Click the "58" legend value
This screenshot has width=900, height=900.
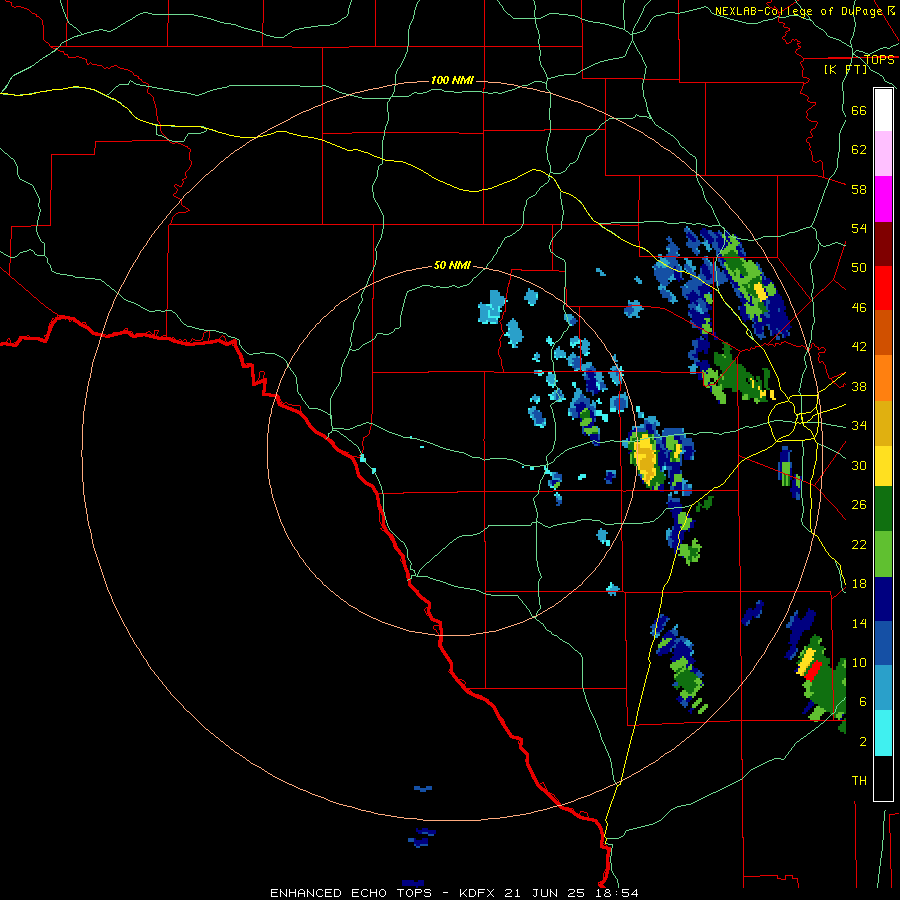(x=859, y=189)
